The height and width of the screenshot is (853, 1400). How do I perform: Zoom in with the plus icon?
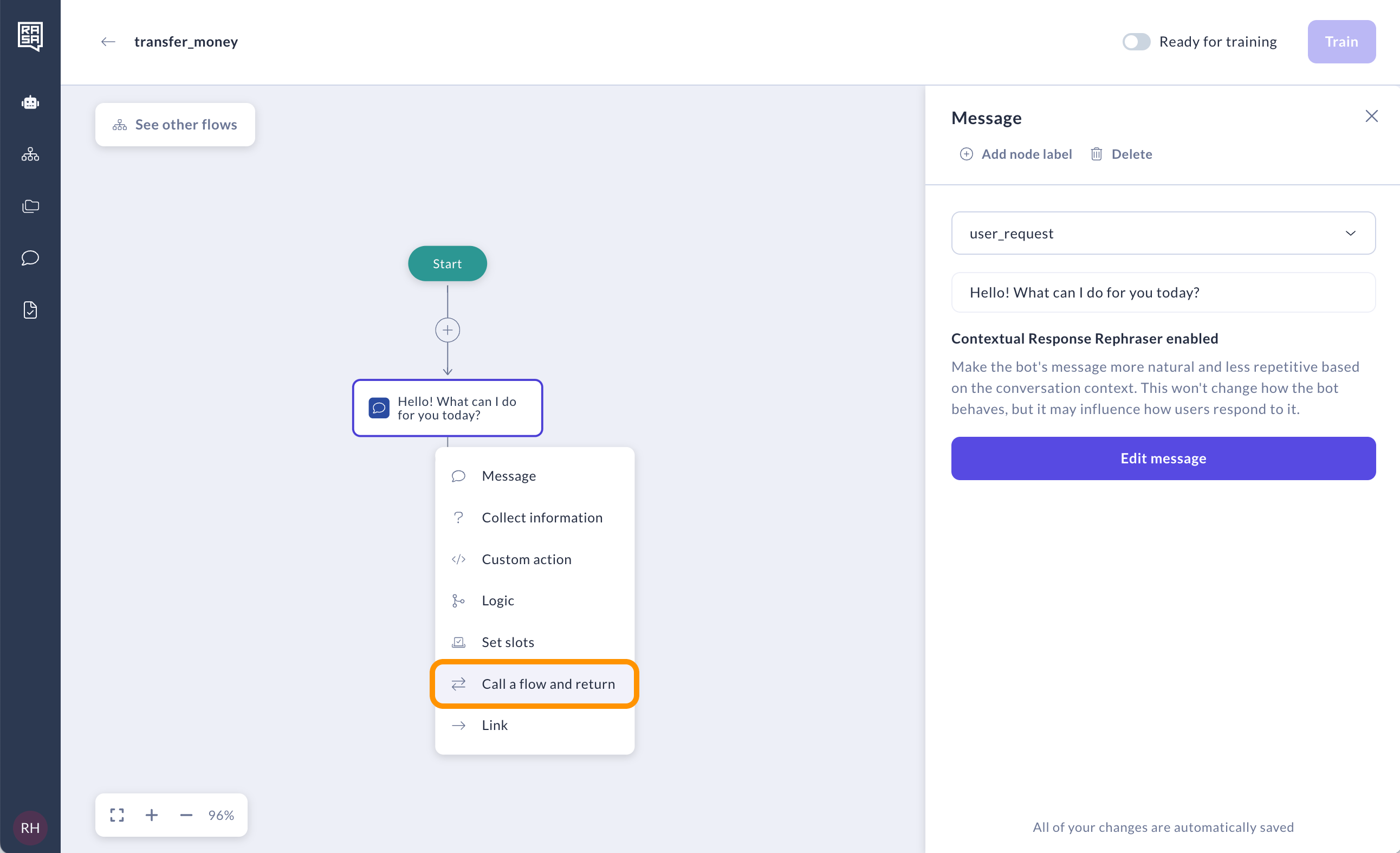tap(152, 815)
